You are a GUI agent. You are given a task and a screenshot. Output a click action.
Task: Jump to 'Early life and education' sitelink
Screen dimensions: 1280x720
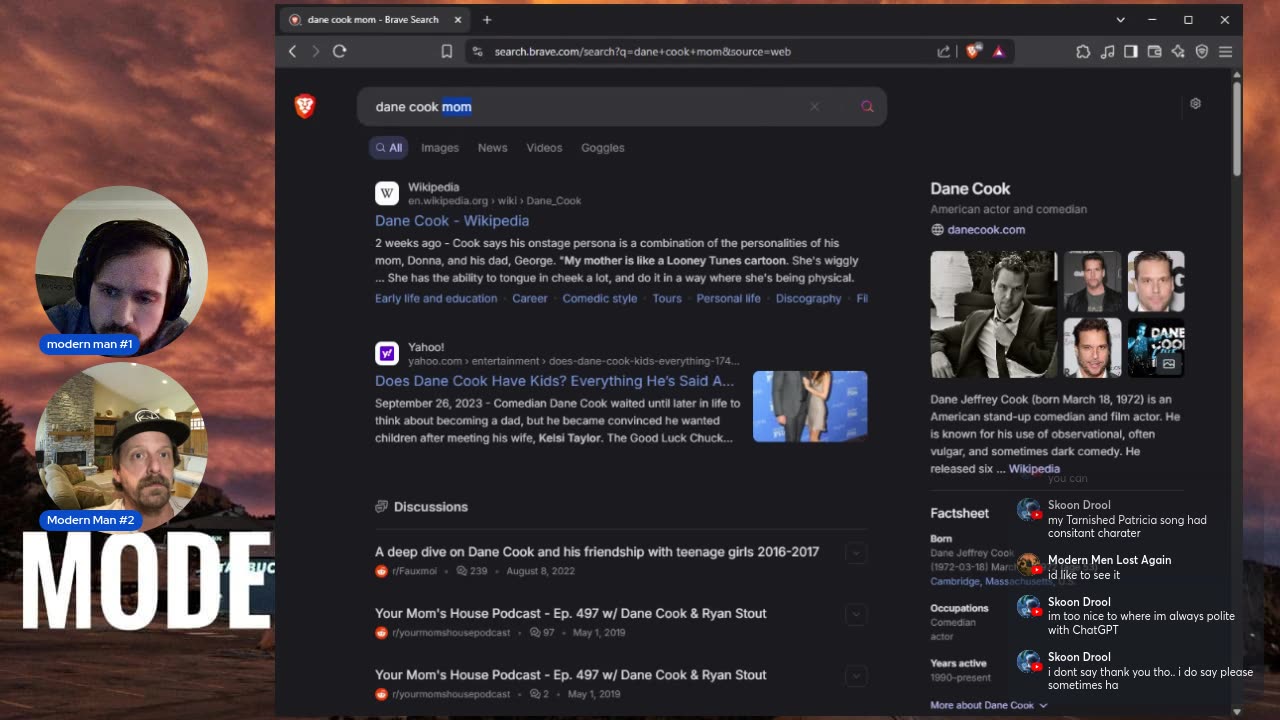436,299
